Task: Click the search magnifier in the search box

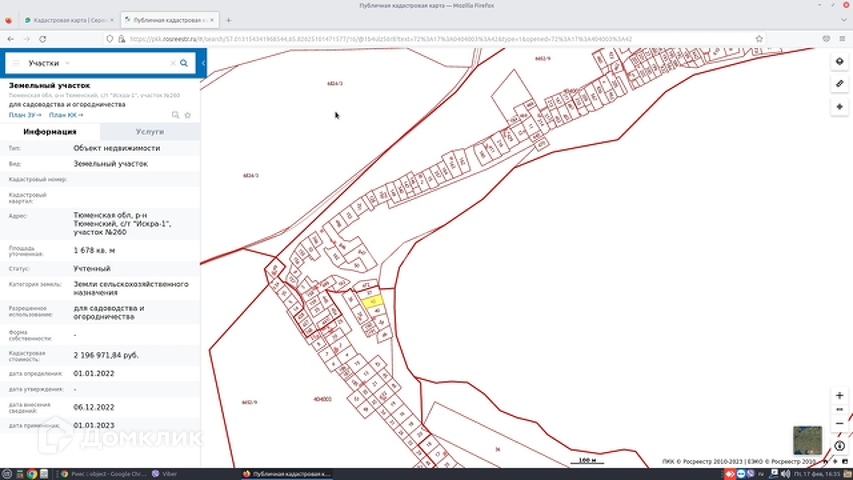Action: [x=184, y=63]
